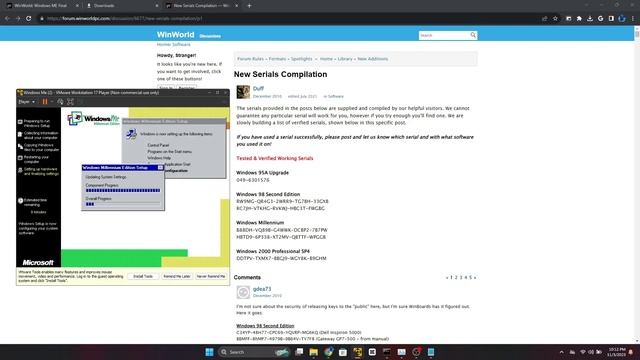Switch to the WinWorld Windows ME Final tab
This screenshot has width=640, height=360.
tap(41, 6)
